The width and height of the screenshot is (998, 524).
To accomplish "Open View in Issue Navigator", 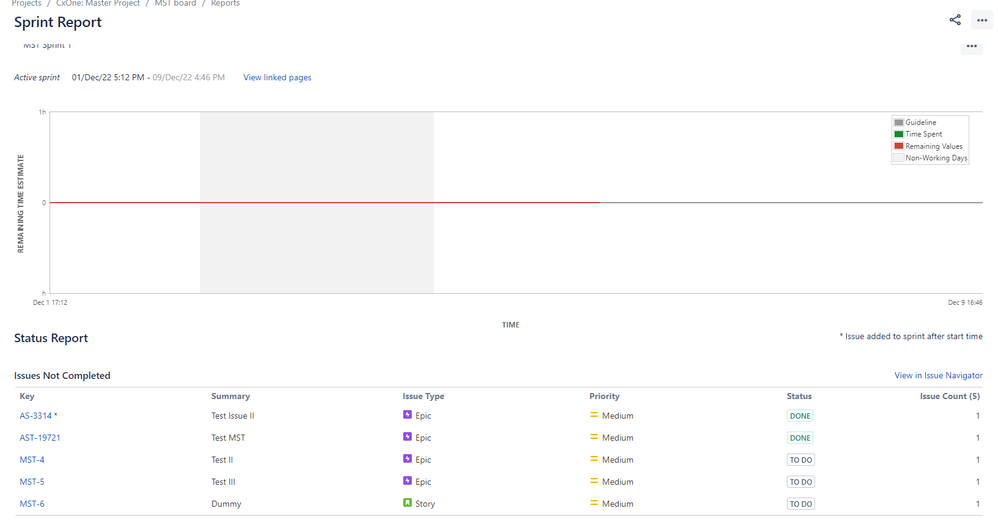I will point(938,376).
